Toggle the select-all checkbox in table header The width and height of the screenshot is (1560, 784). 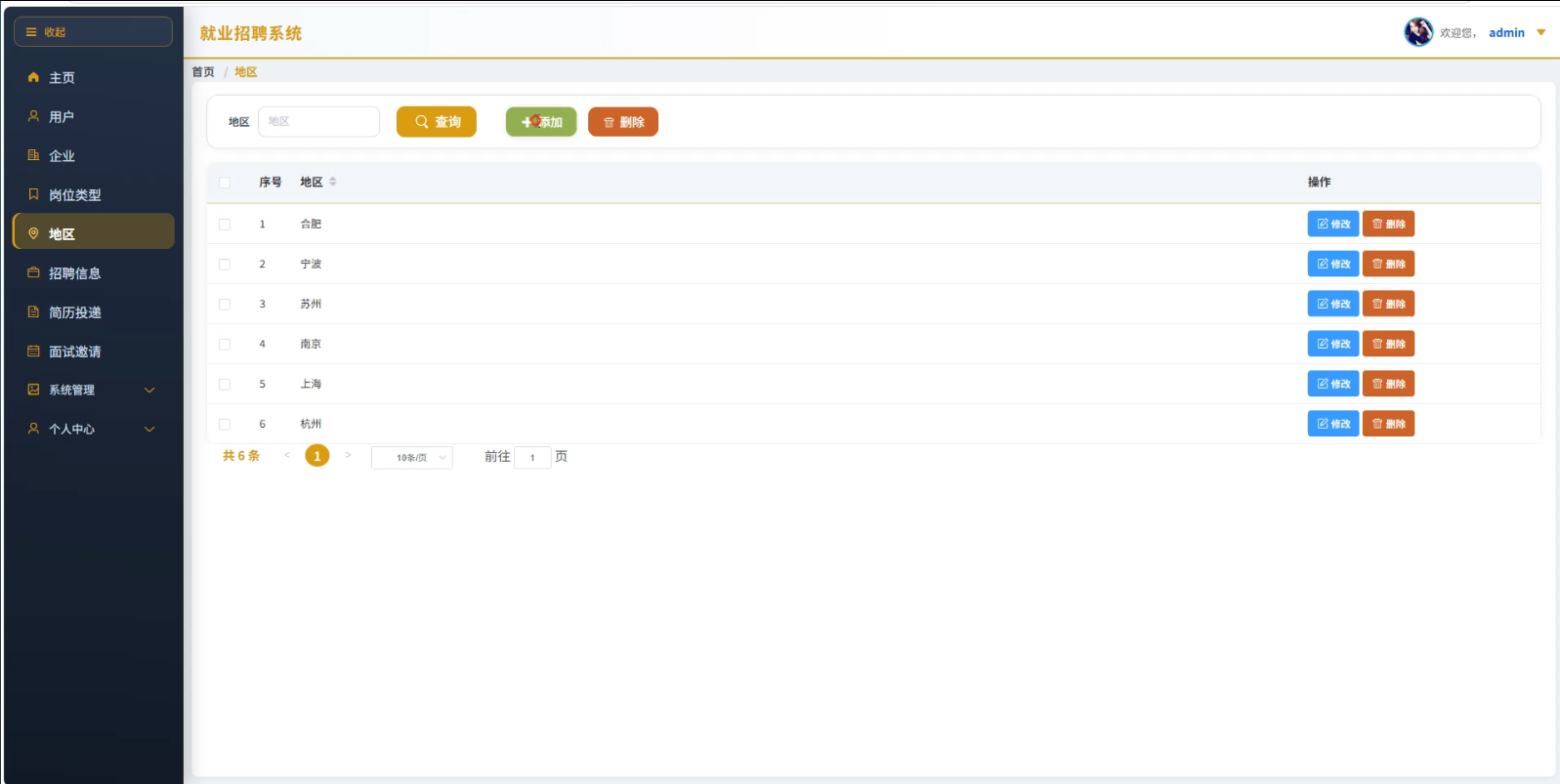coord(225,183)
